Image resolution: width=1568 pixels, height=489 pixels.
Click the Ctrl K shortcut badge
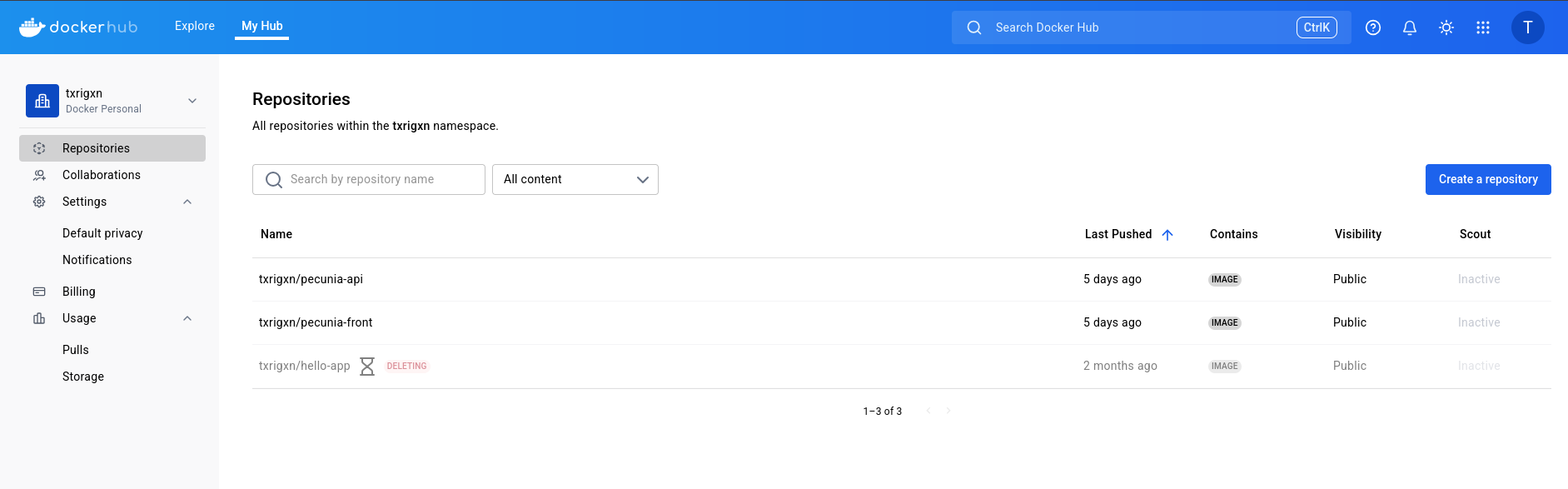point(1317,27)
